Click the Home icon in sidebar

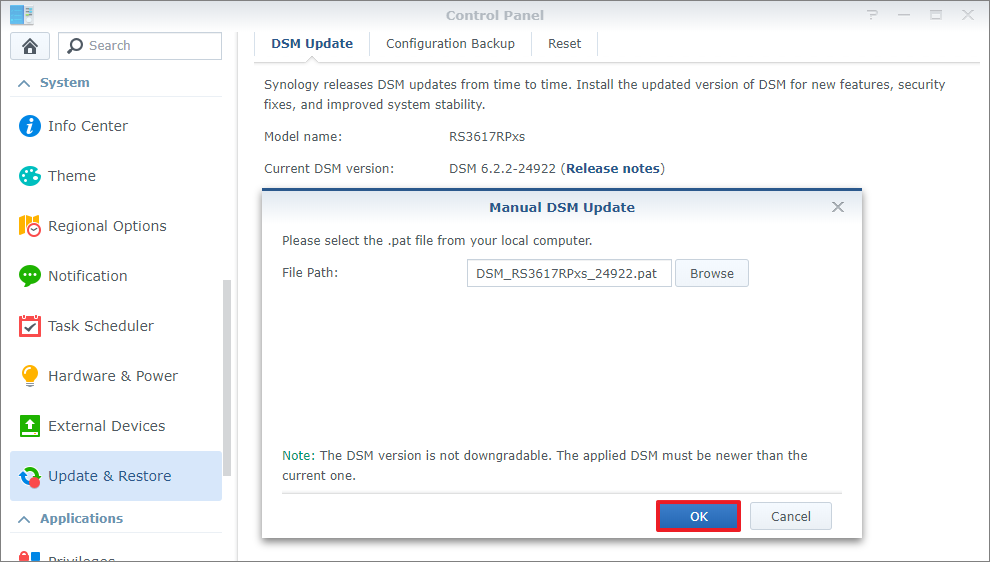pos(30,46)
